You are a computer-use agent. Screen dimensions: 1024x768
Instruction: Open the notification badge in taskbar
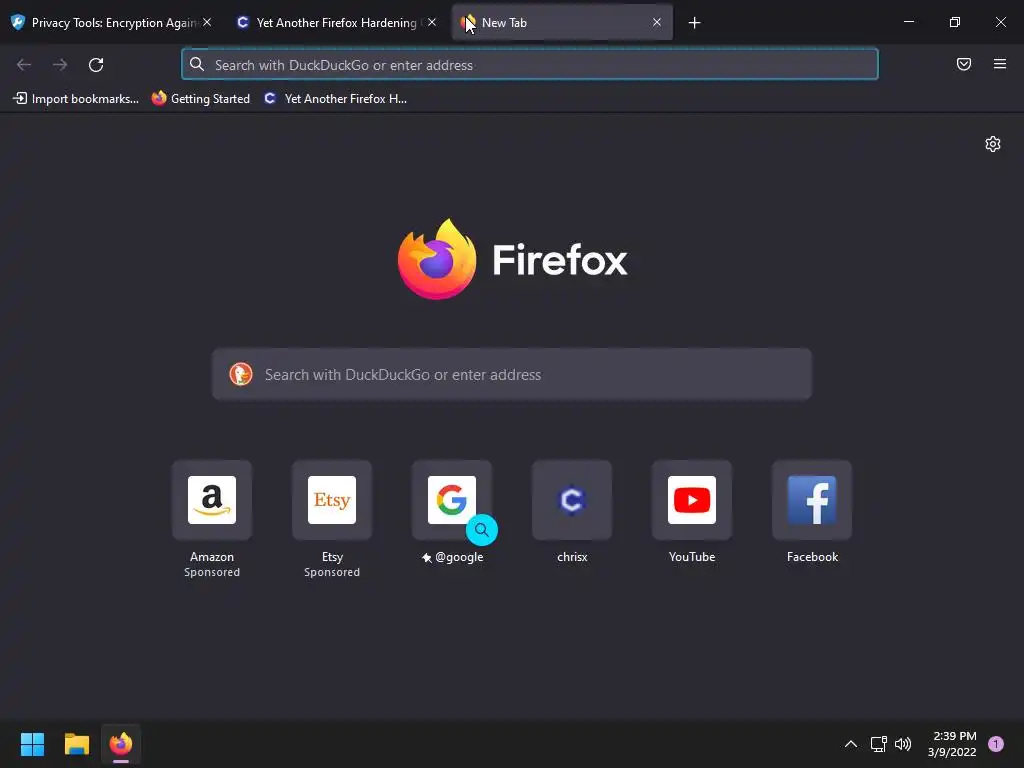995,744
